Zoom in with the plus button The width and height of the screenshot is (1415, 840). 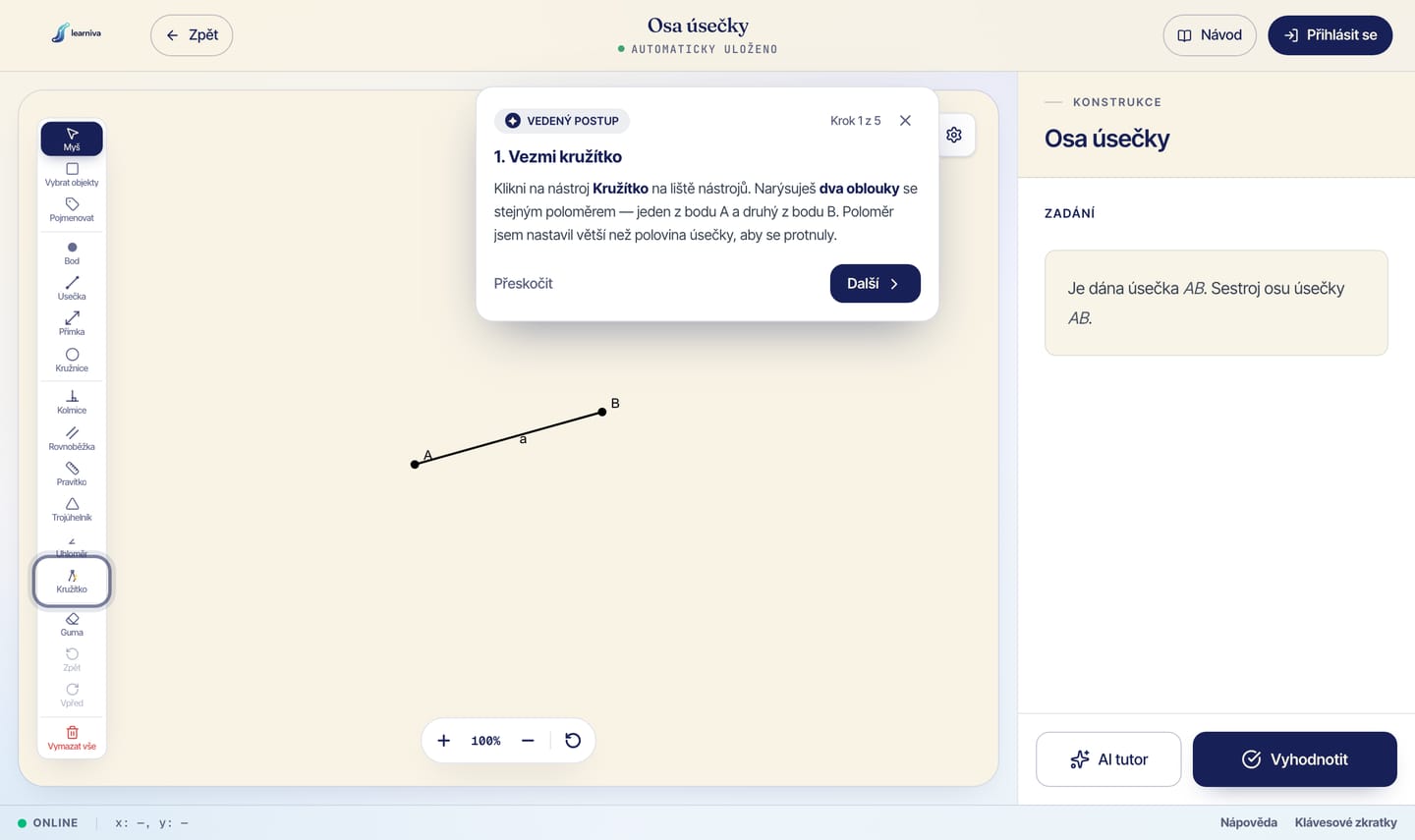tap(444, 741)
